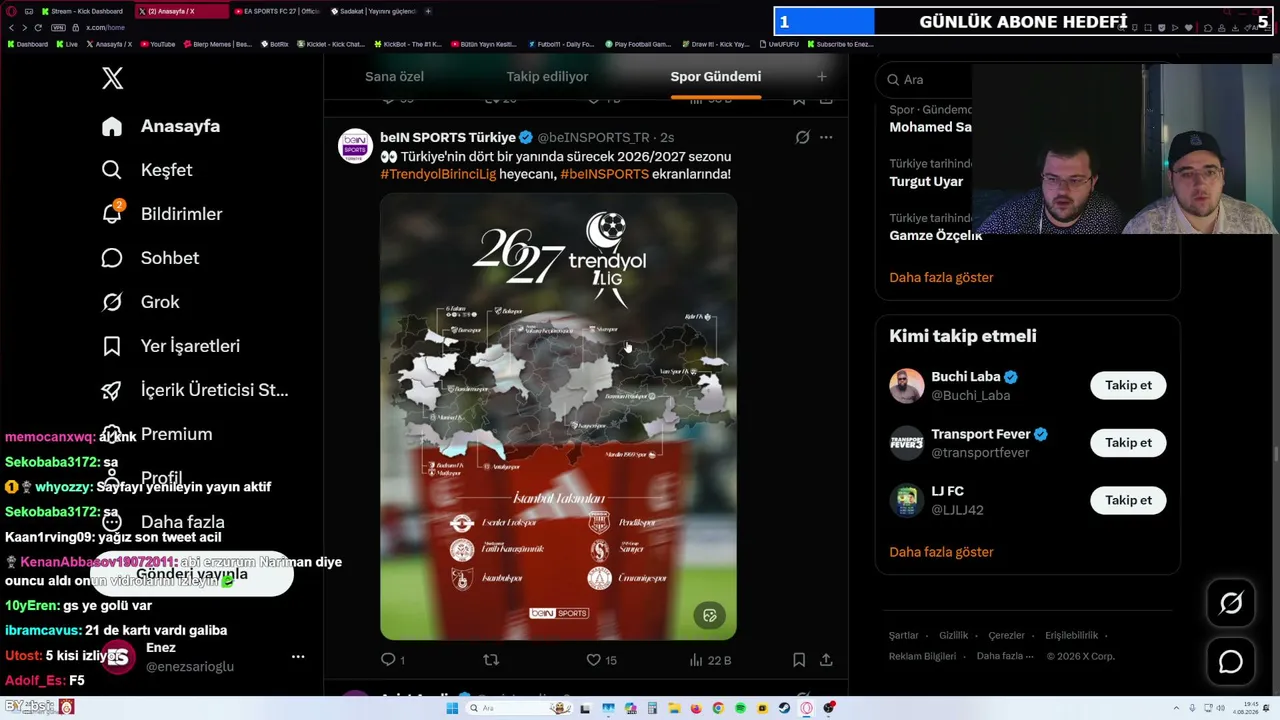Click the Ara search field on X

tap(1027, 79)
